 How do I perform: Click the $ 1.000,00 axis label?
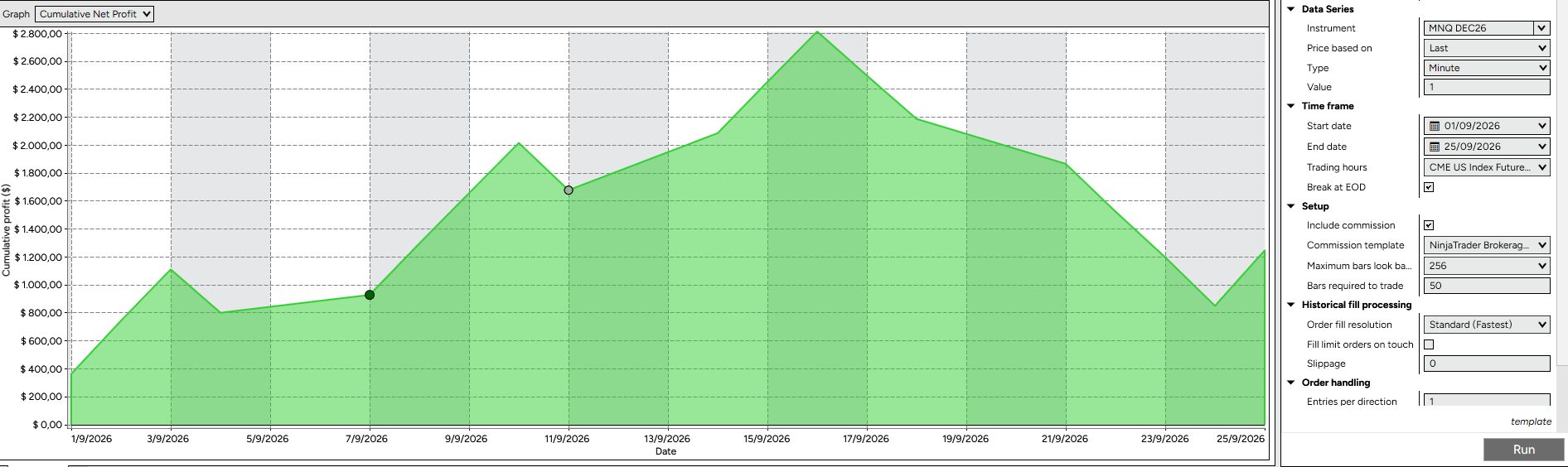point(37,285)
